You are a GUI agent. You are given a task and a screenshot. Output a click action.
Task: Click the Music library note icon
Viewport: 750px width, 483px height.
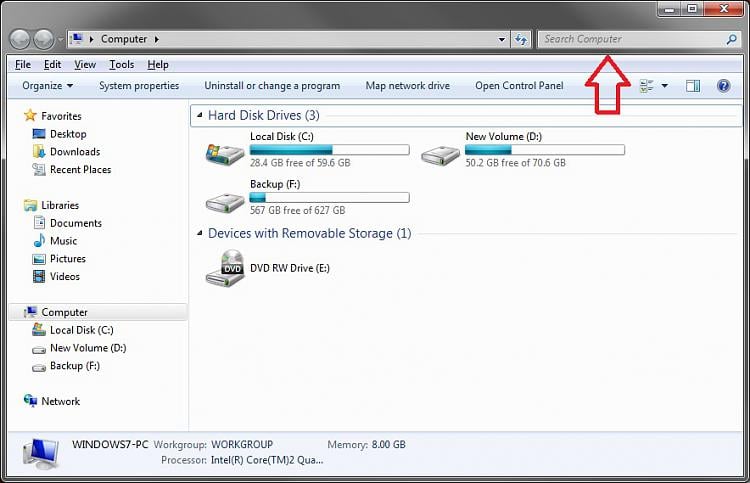[39, 241]
